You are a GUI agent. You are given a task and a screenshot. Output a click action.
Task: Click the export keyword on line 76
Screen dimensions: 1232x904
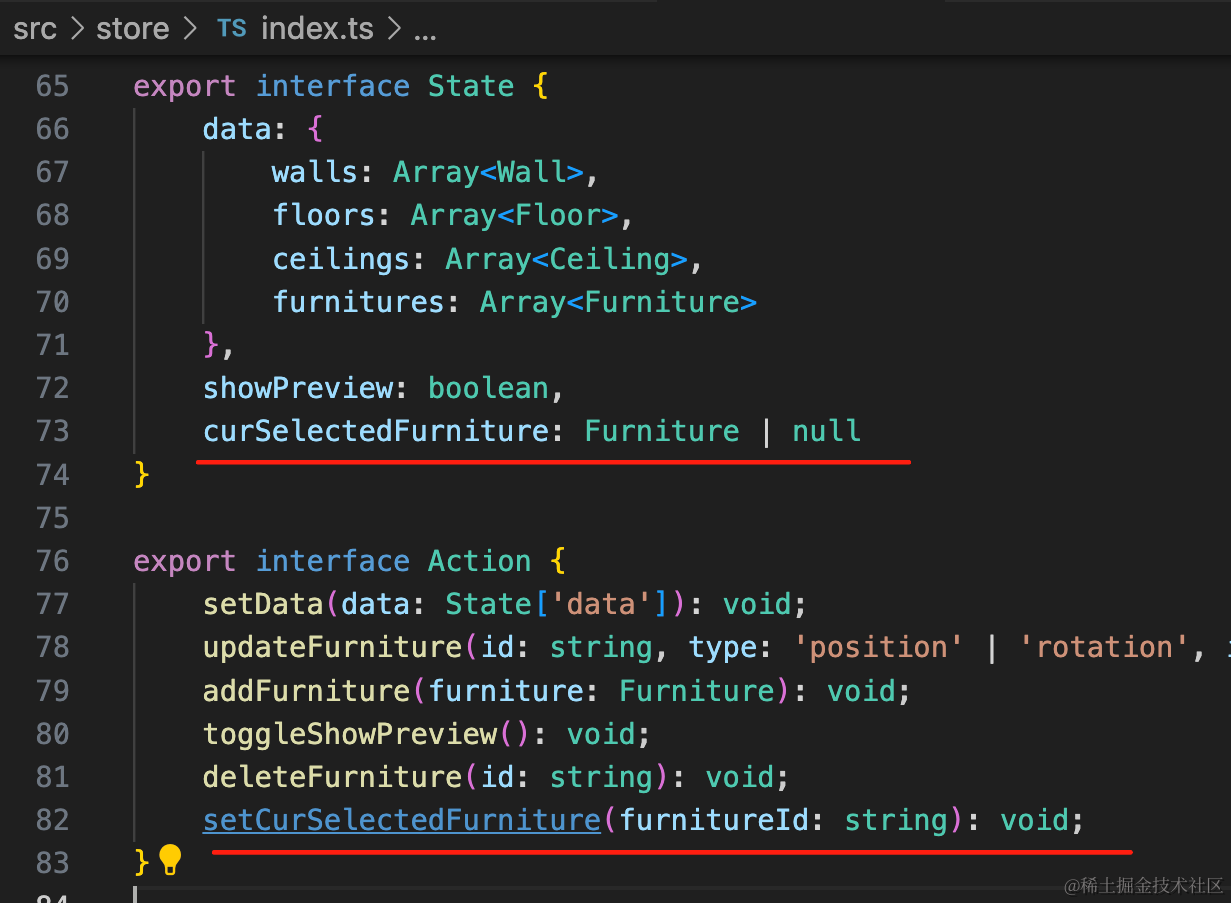pyautogui.click(x=185, y=561)
